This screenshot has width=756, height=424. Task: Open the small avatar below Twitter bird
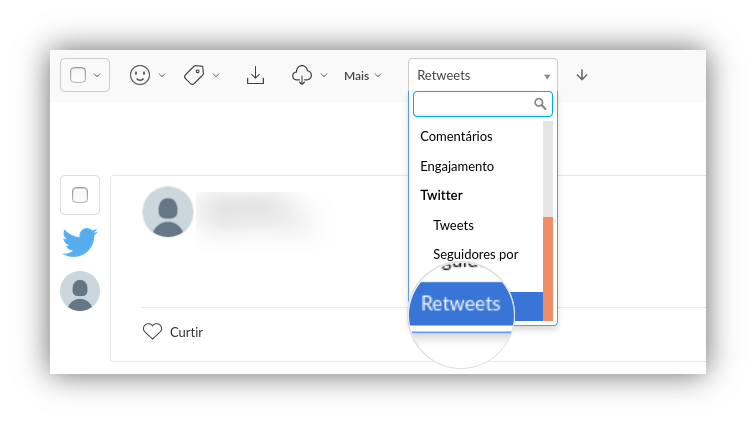tap(80, 291)
